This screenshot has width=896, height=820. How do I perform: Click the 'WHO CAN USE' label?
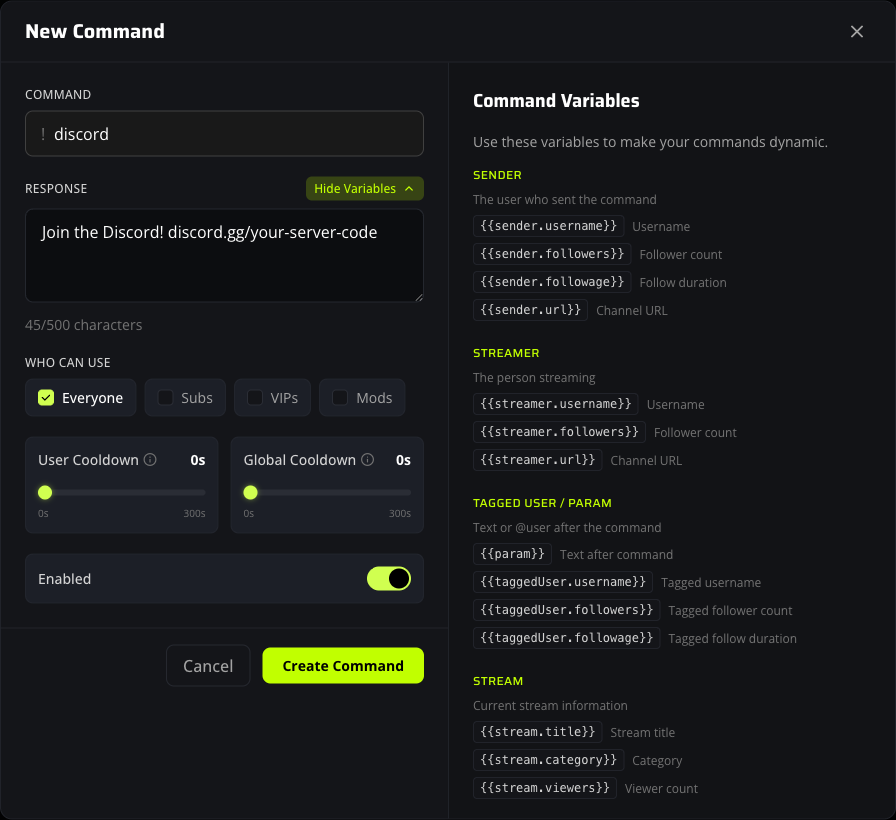(x=68, y=363)
